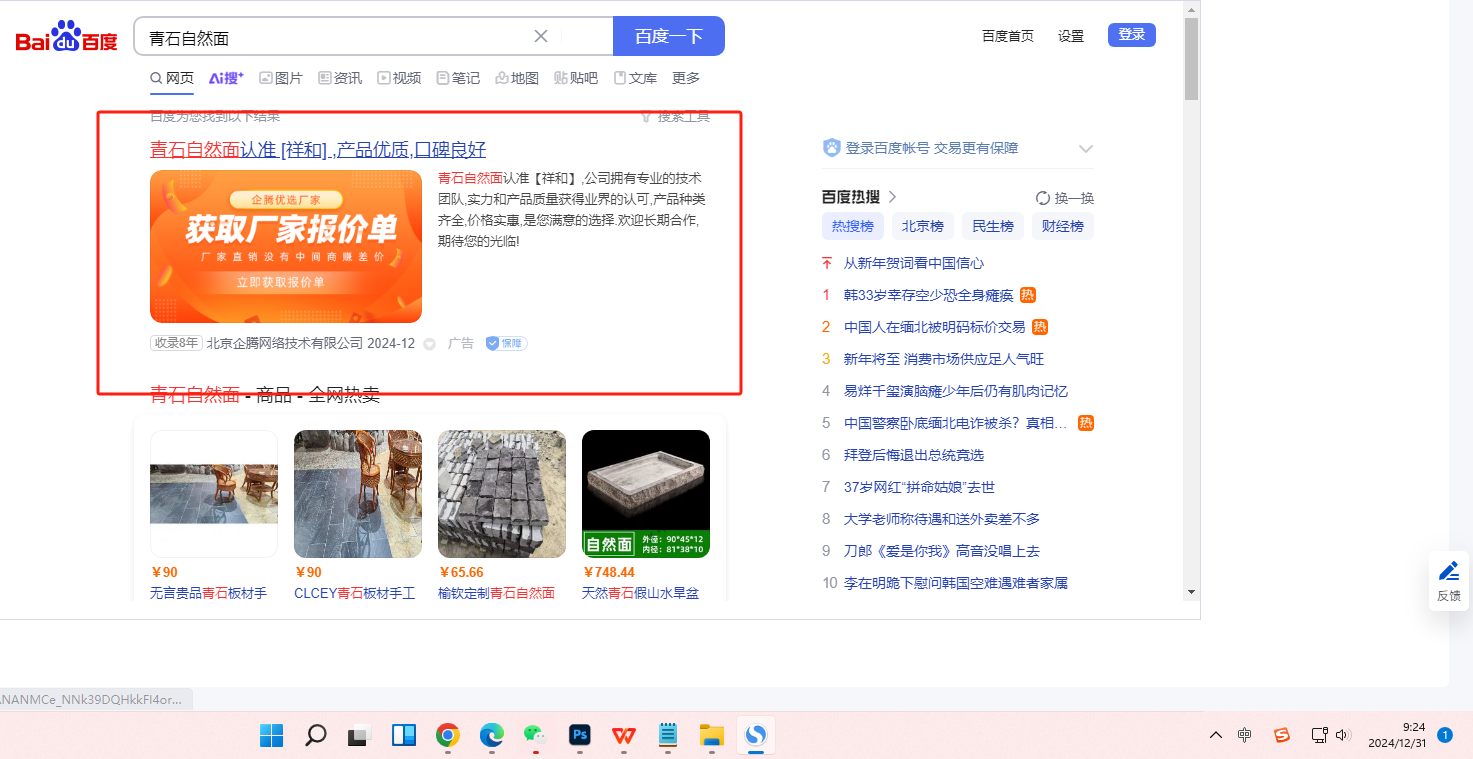Switch to the 地图 tab
The image size is (1473, 759).
tap(517, 78)
